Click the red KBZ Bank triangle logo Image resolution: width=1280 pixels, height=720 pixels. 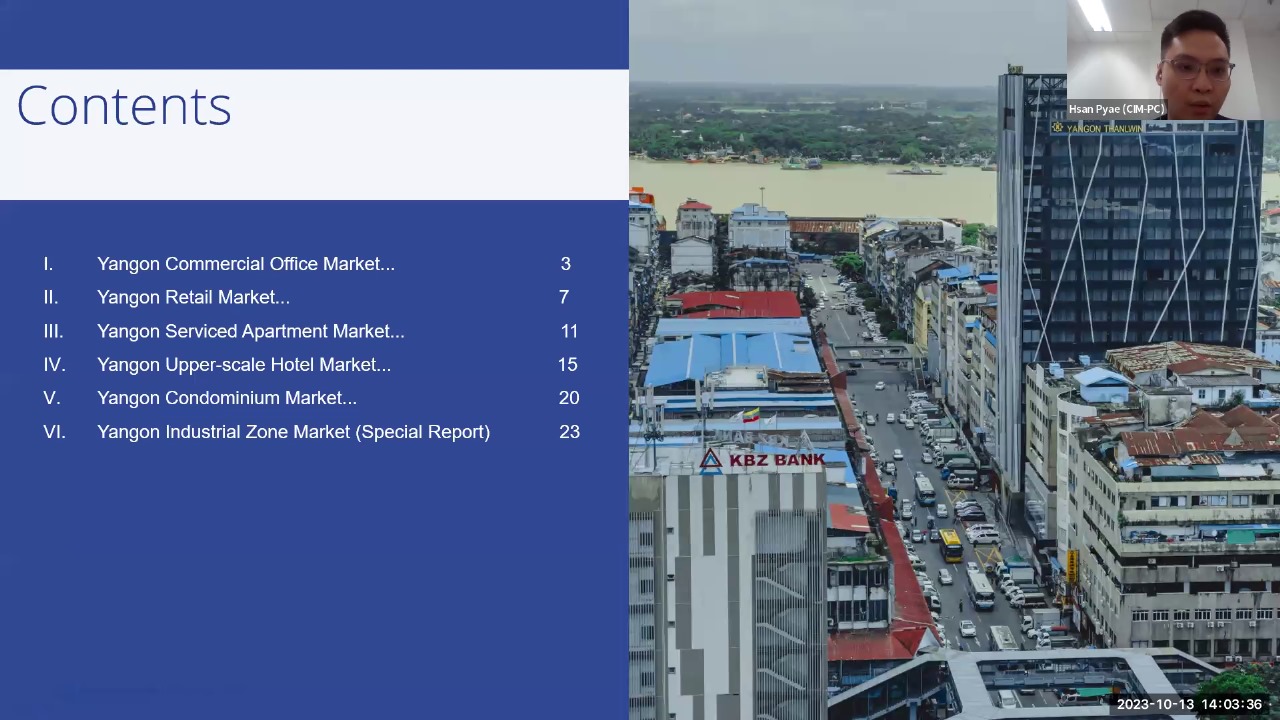point(710,459)
